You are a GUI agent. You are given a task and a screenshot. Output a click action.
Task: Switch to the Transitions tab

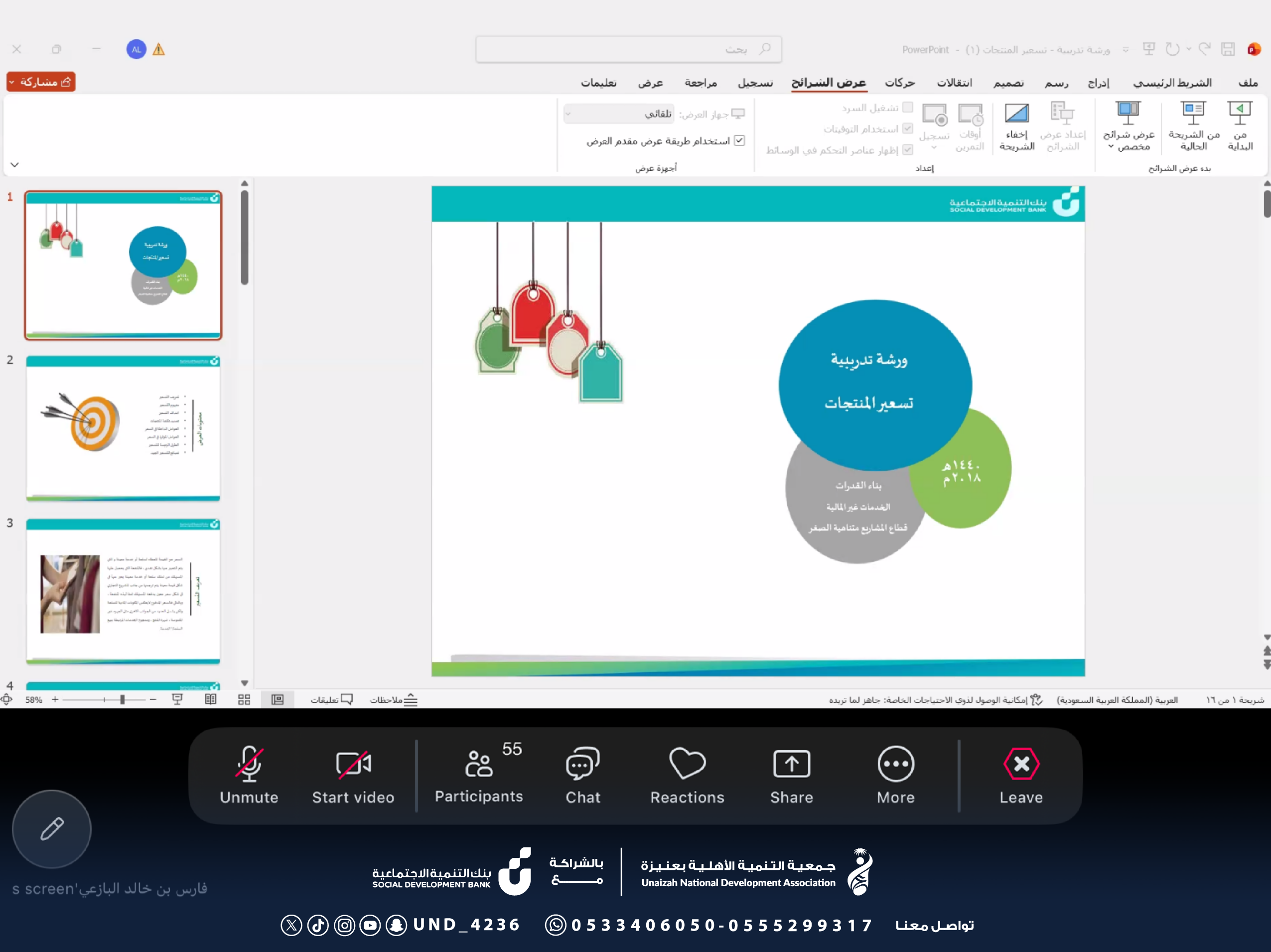coord(955,83)
